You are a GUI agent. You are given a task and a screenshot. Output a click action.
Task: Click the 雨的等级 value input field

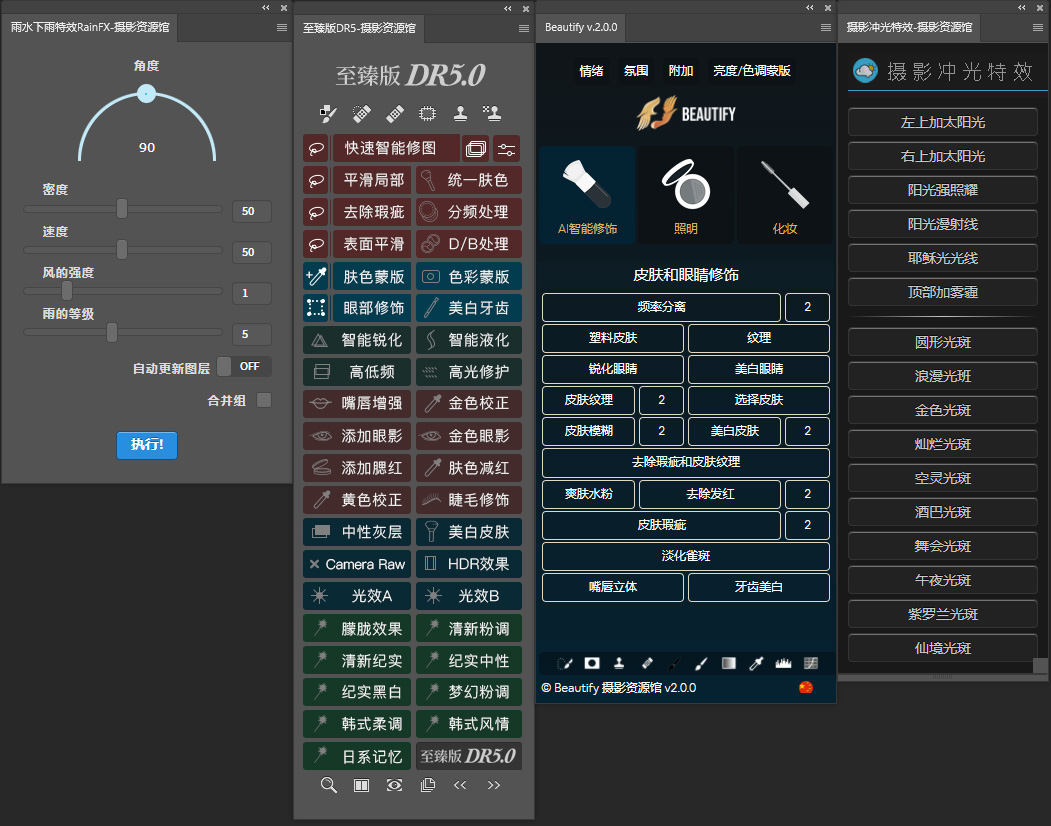point(251,334)
